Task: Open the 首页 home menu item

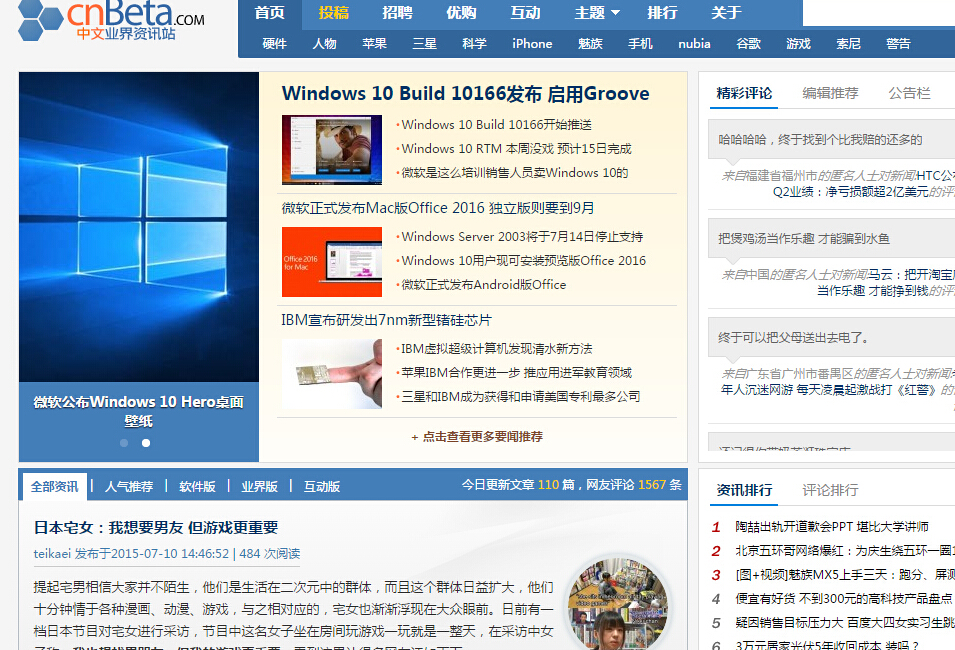Action: tap(270, 13)
